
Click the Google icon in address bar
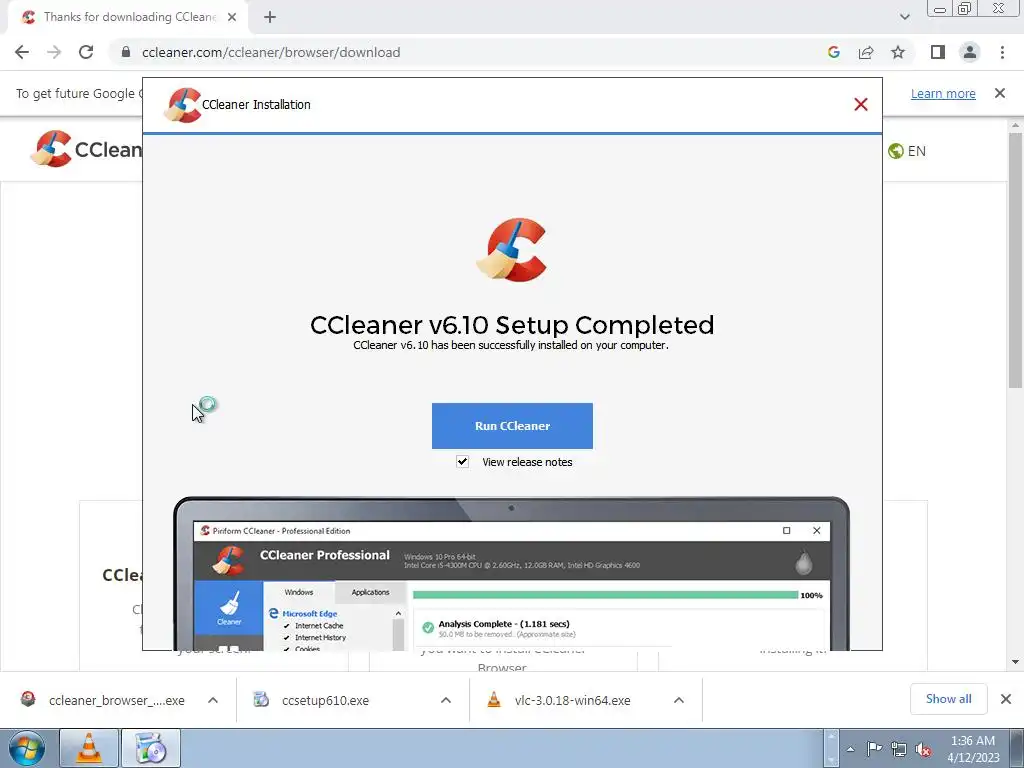[x=833, y=52]
